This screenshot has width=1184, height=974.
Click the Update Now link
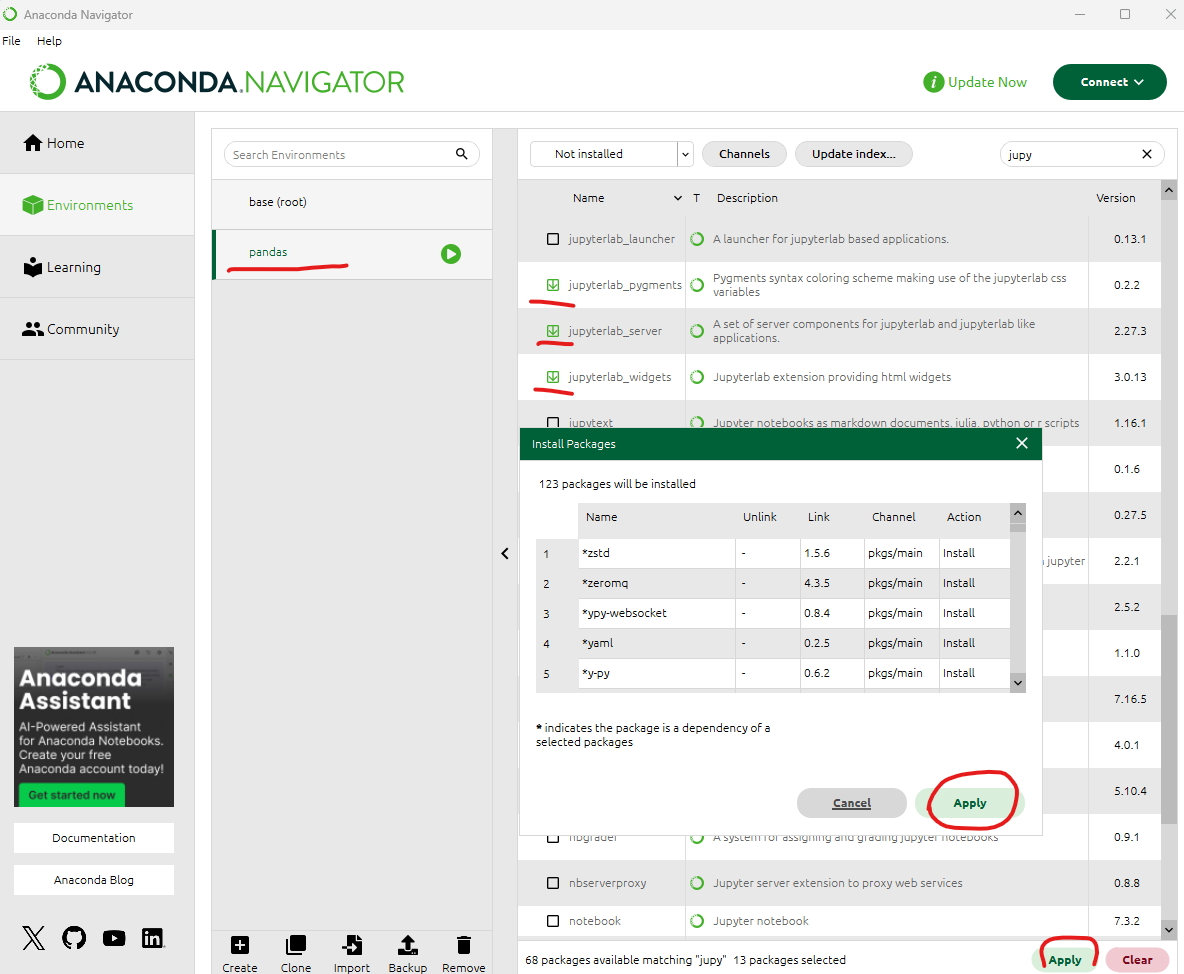[987, 82]
